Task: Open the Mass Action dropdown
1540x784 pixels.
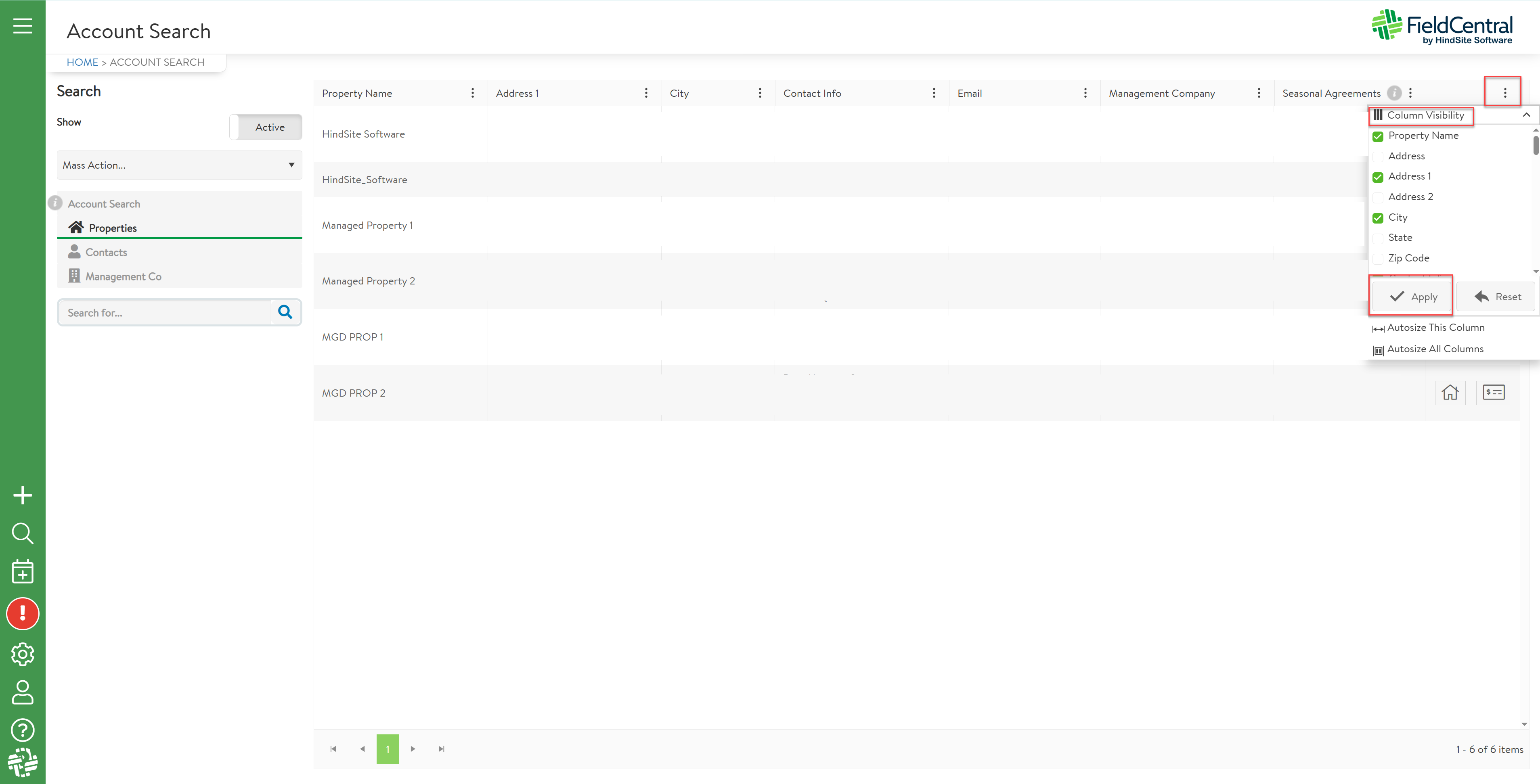Action: (179, 165)
